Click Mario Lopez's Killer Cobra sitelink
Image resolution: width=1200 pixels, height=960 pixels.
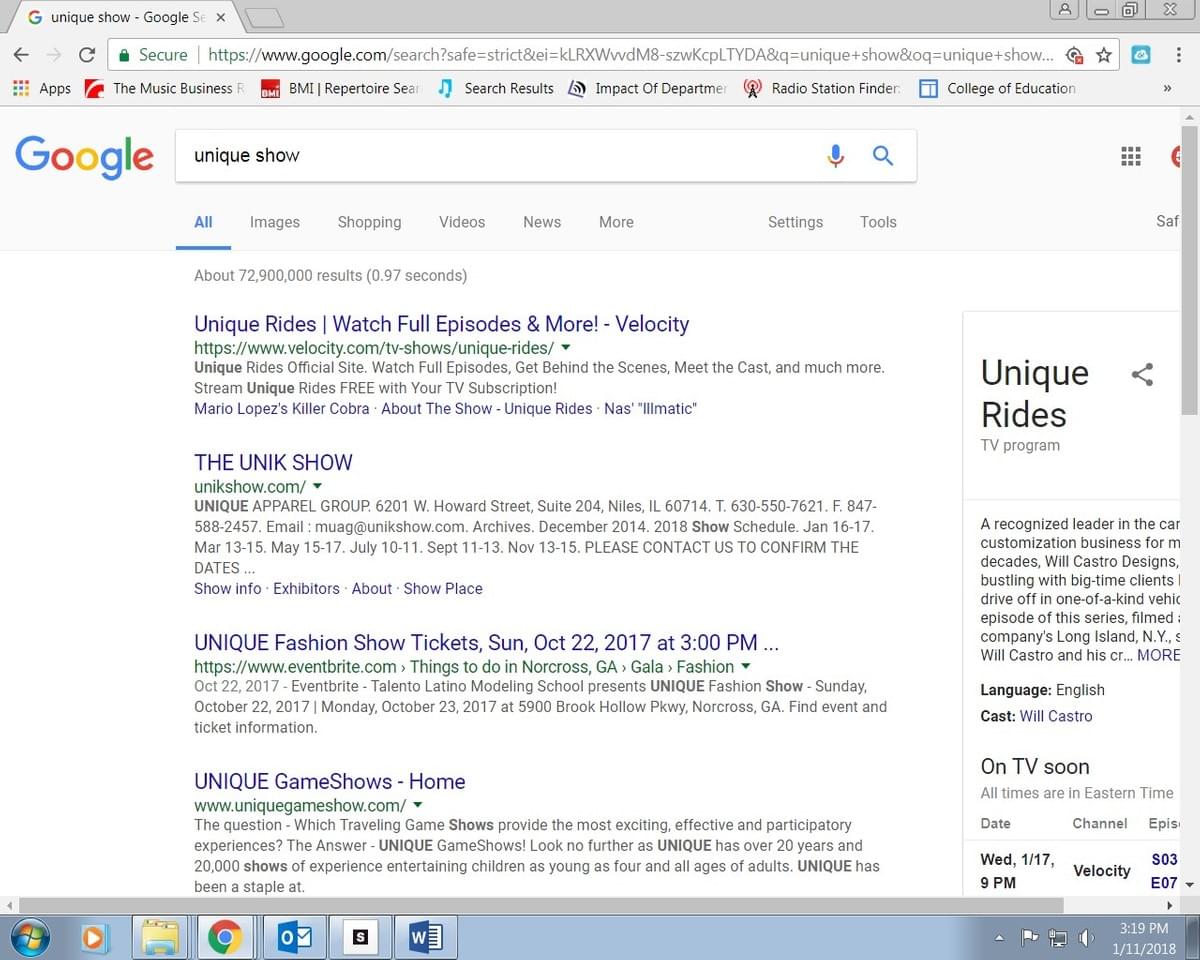pos(282,408)
